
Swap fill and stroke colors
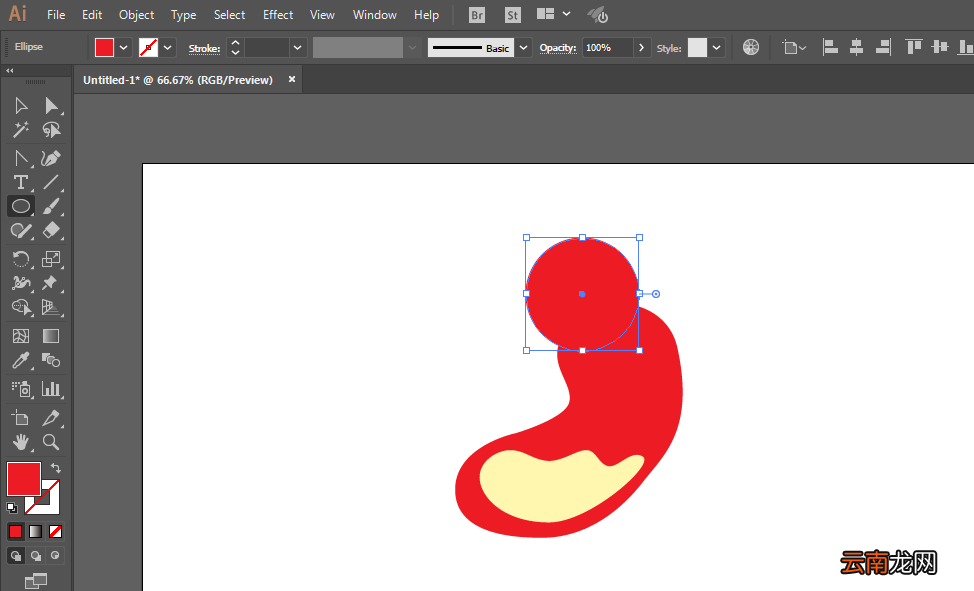(x=56, y=467)
